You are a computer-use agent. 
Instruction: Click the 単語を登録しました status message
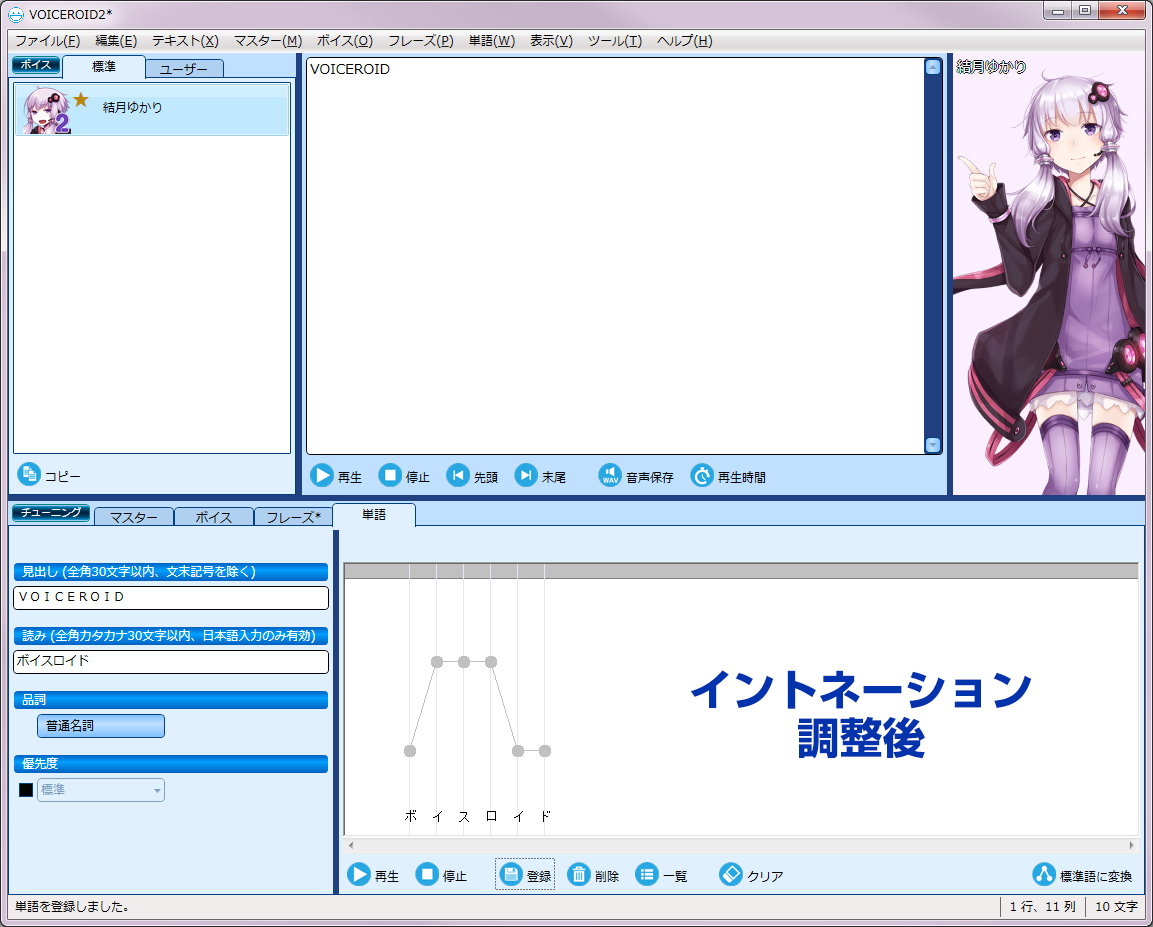73,906
